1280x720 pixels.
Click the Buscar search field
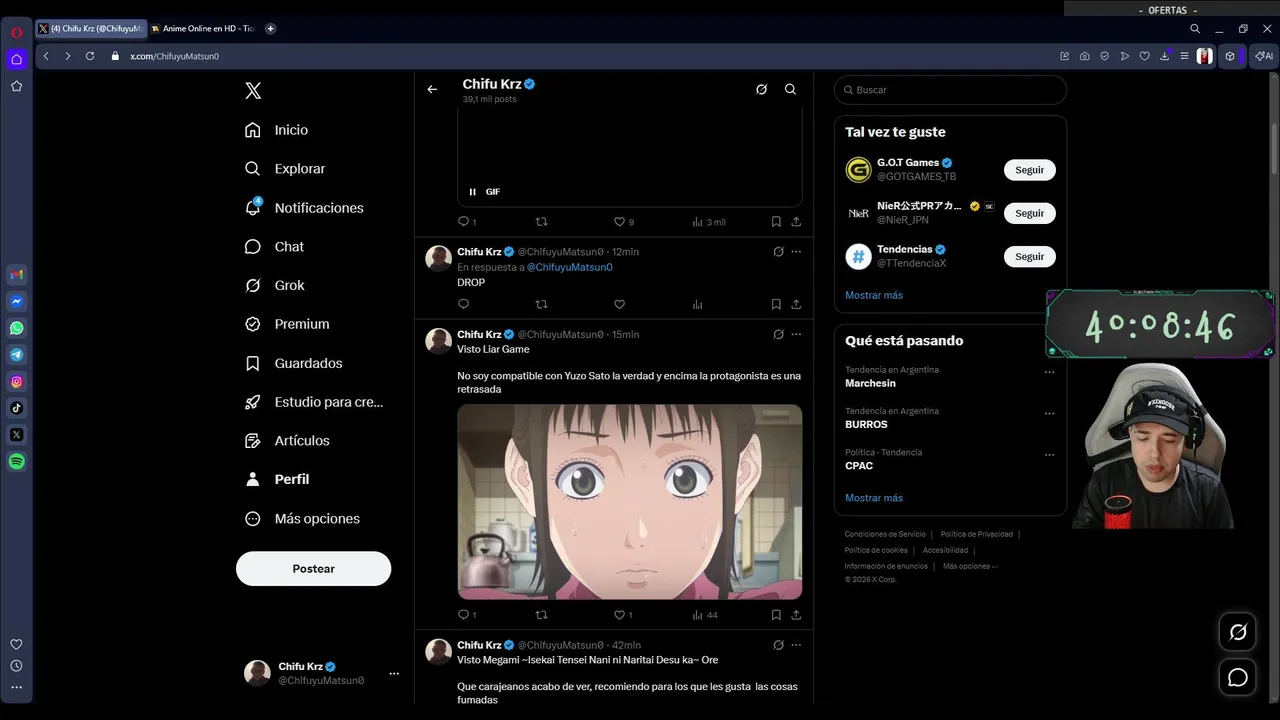coord(950,90)
